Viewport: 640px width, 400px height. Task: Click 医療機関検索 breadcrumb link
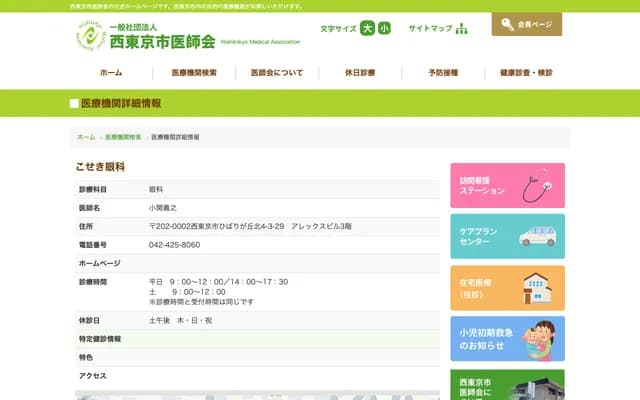tap(123, 136)
